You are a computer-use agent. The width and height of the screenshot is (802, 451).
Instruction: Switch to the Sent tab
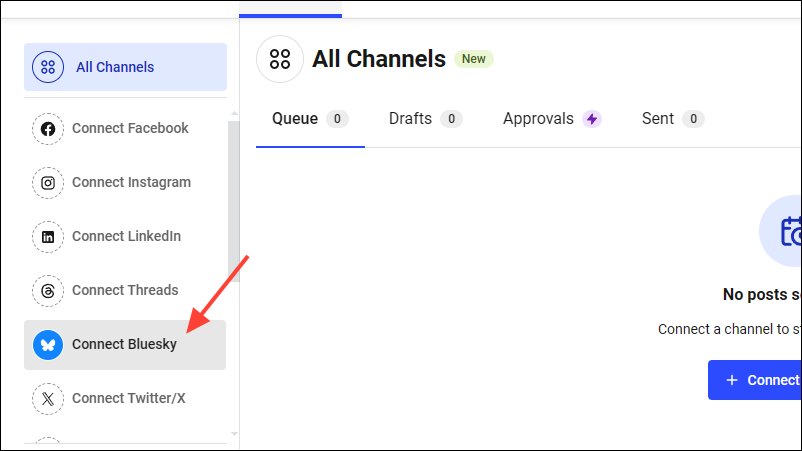[673, 119]
